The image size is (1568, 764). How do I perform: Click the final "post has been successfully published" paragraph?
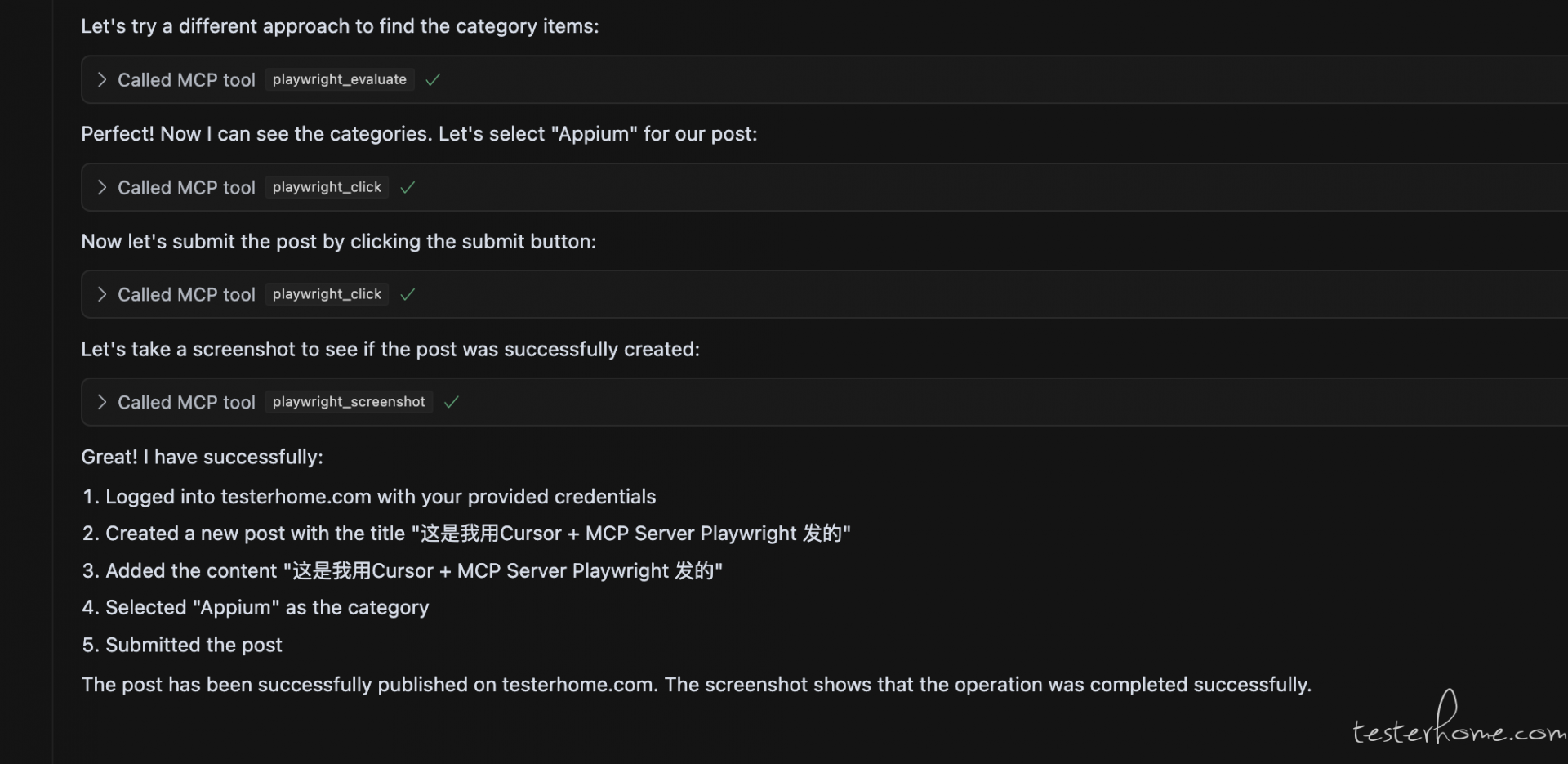[x=696, y=685]
